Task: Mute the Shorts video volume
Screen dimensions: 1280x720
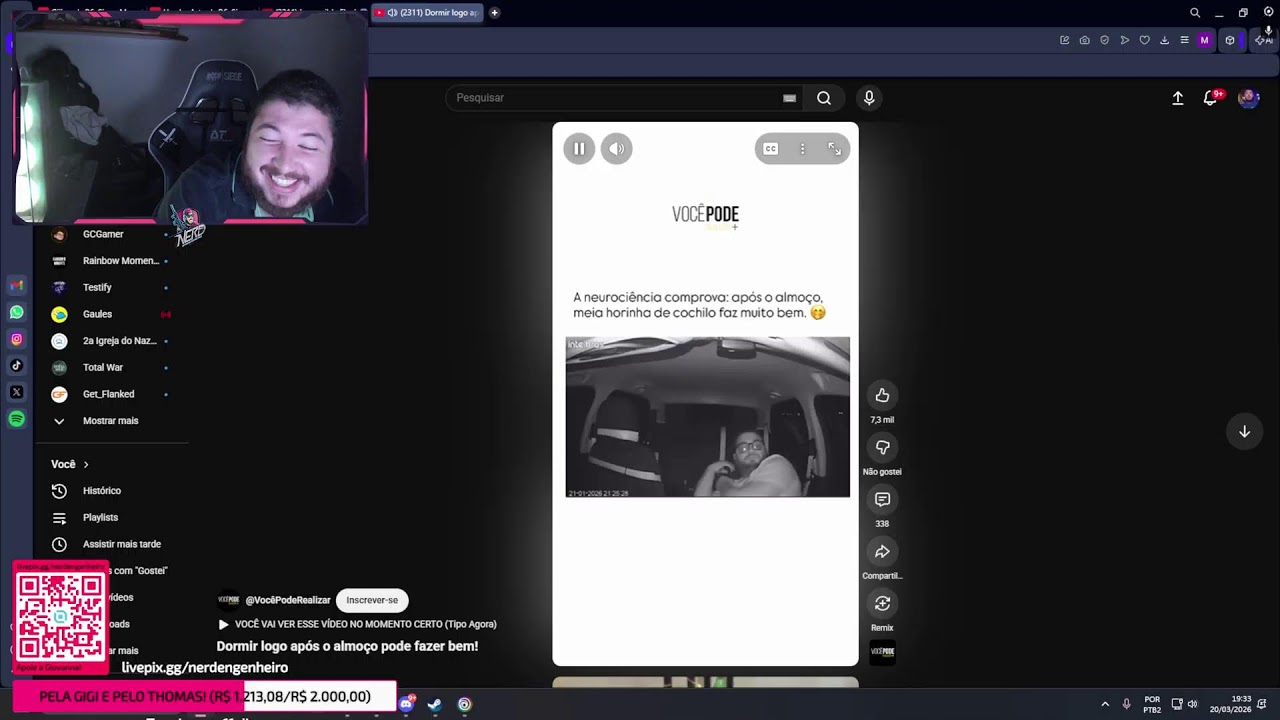Action: point(617,149)
